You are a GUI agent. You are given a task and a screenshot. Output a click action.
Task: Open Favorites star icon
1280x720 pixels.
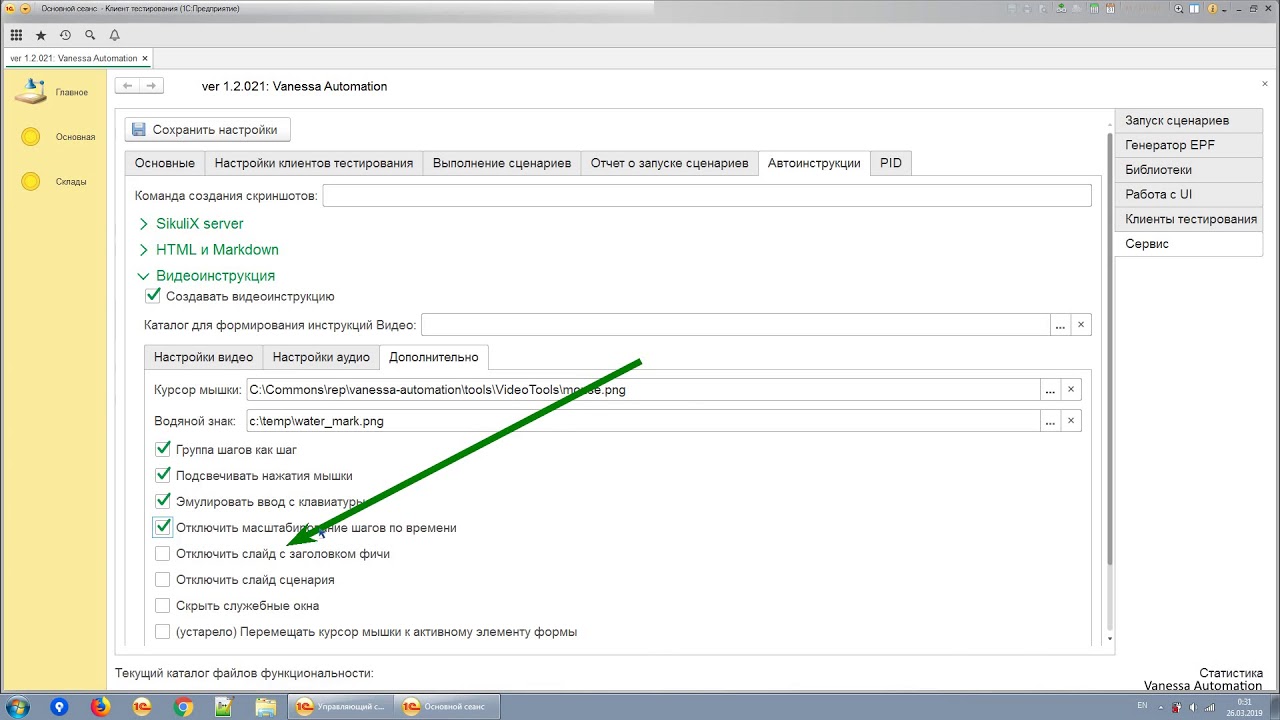point(41,35)
